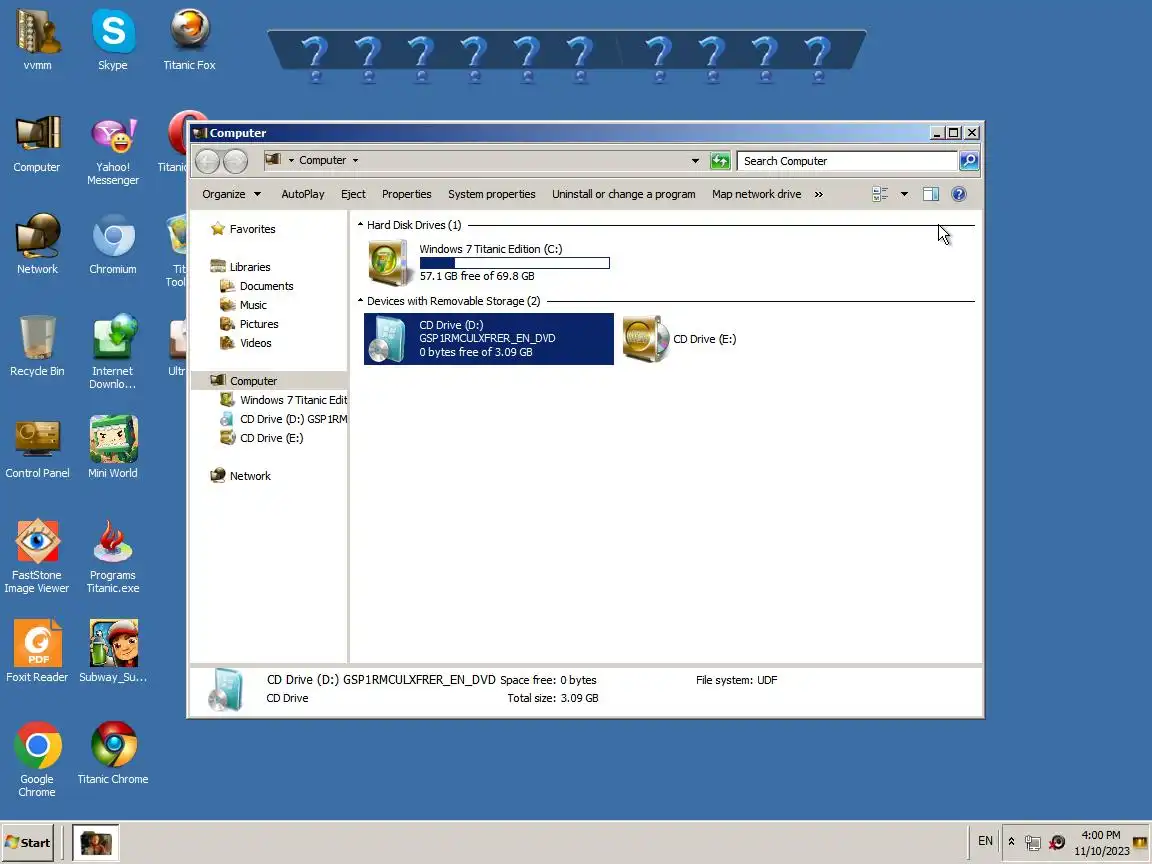Launch Titanic Chrome from the desktop
Viewport: 1152px width, 864px height.
[112, 752]
